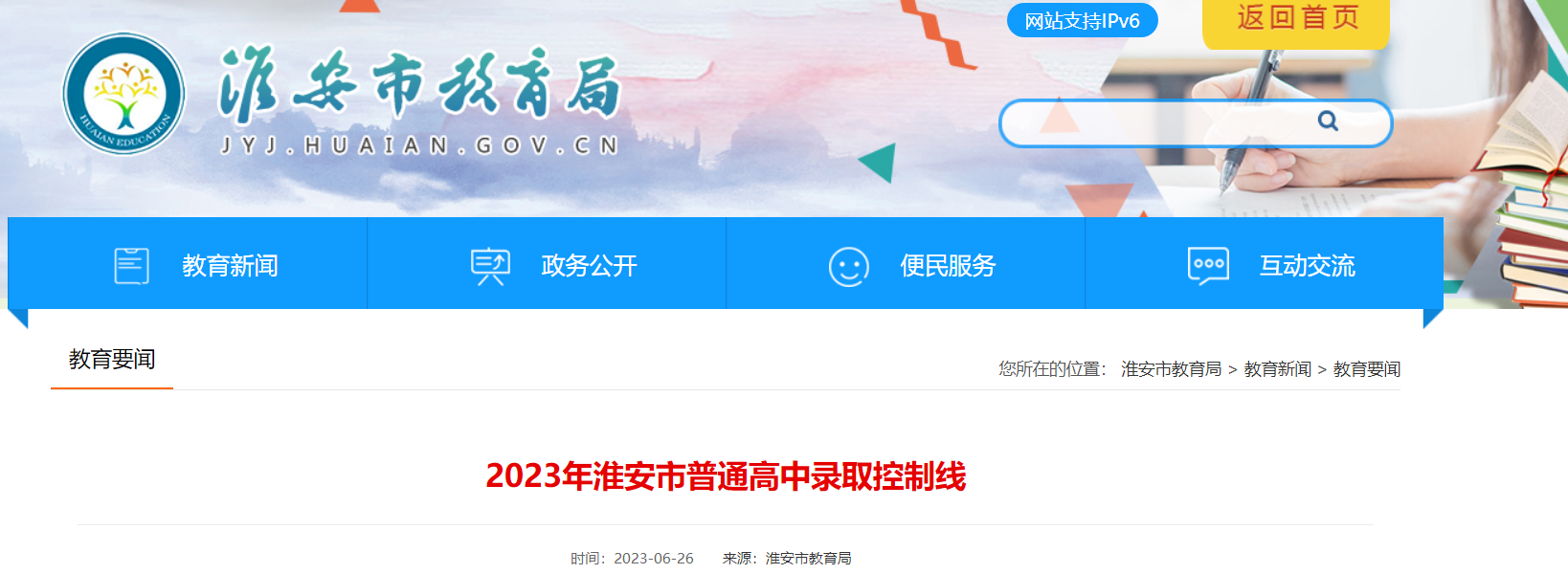Click the 淮安市教育局 calligraphy site title

click(420, 84)
